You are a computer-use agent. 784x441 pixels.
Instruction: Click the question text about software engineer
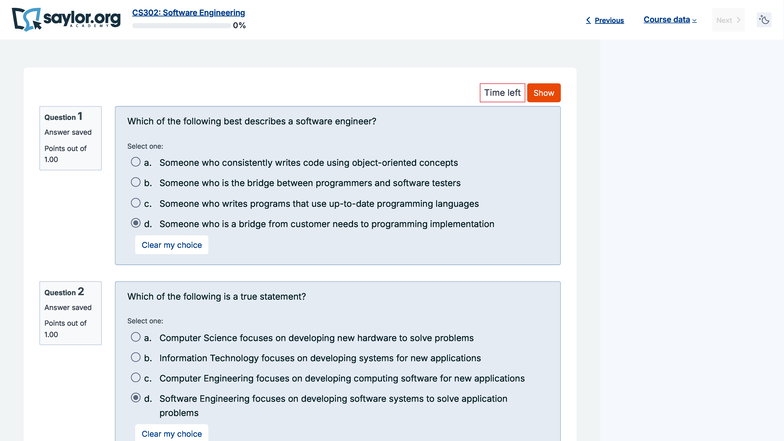[252, 122]
